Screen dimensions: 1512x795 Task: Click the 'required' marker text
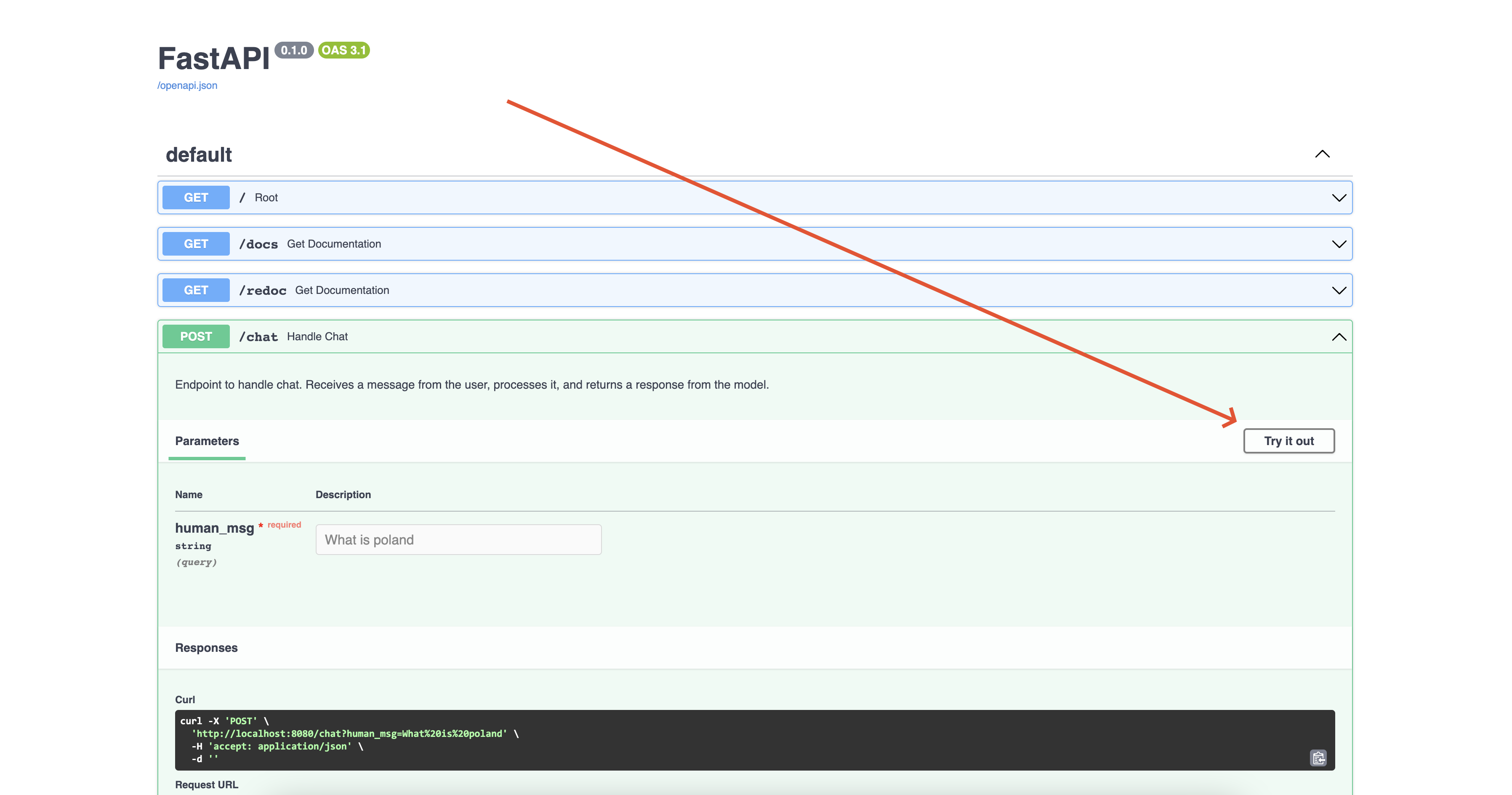[x=284, y=525]
